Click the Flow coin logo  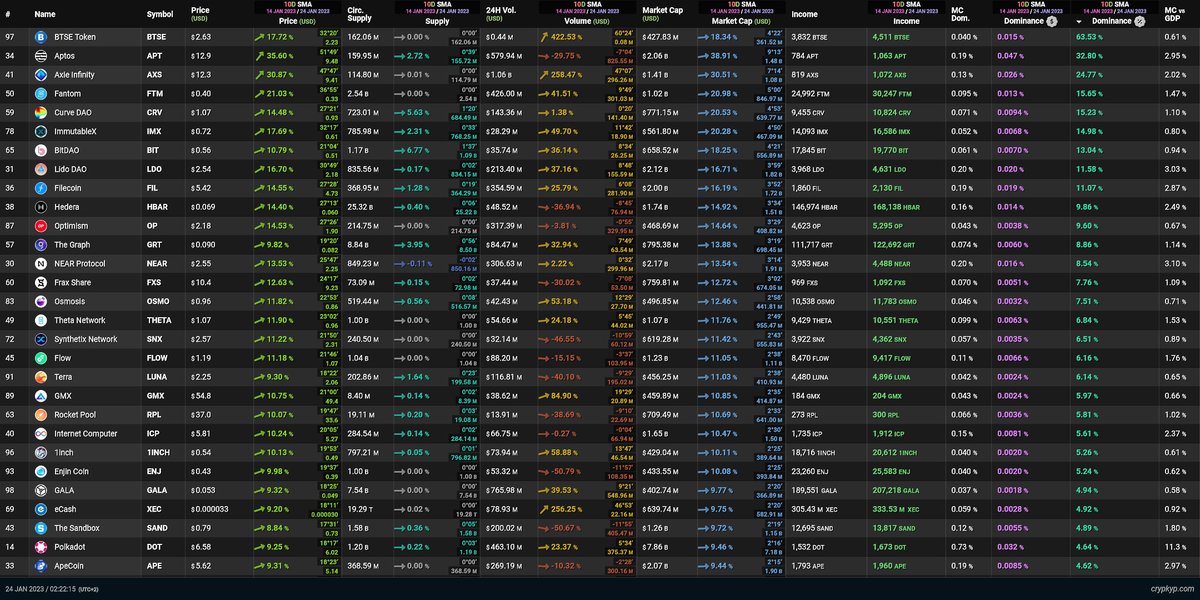41,358
